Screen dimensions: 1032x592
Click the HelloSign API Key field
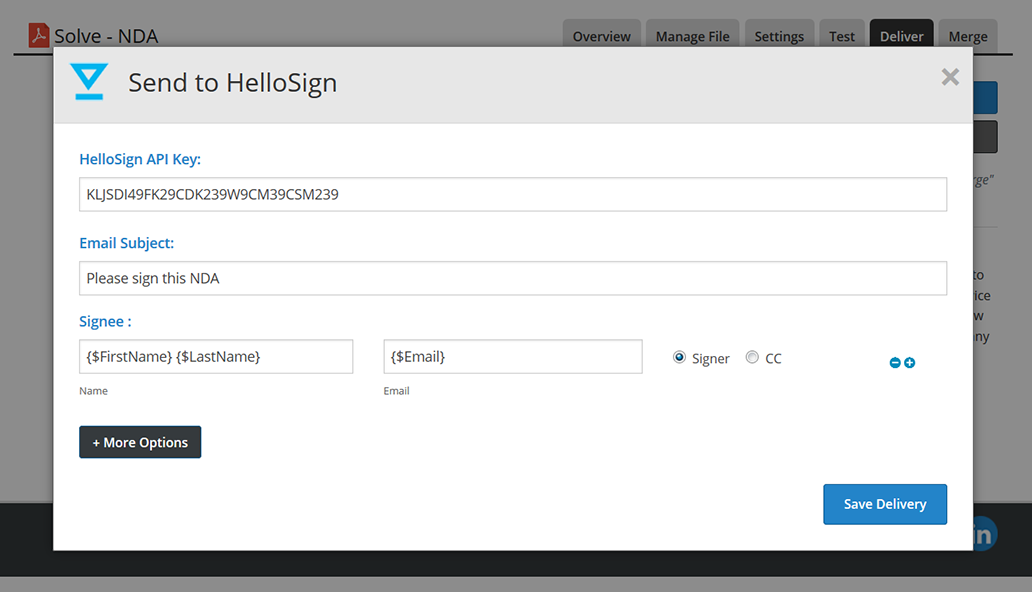click(512, 195)
